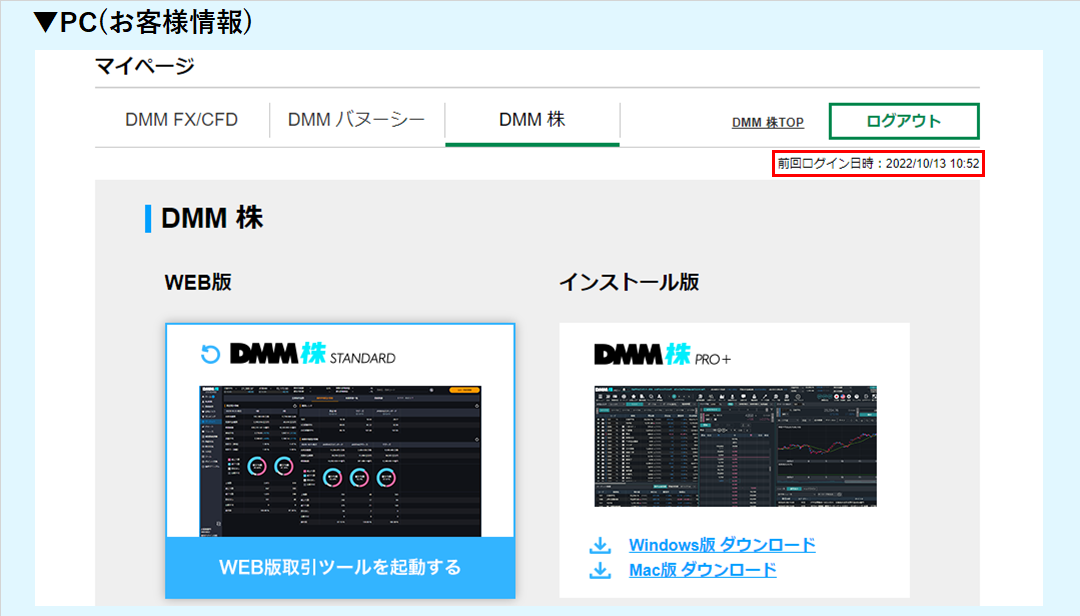This screenshot has height=616, width=1080.
Task: Click the download arrow icon for Windows版
Action: click(x=600, y=545)
